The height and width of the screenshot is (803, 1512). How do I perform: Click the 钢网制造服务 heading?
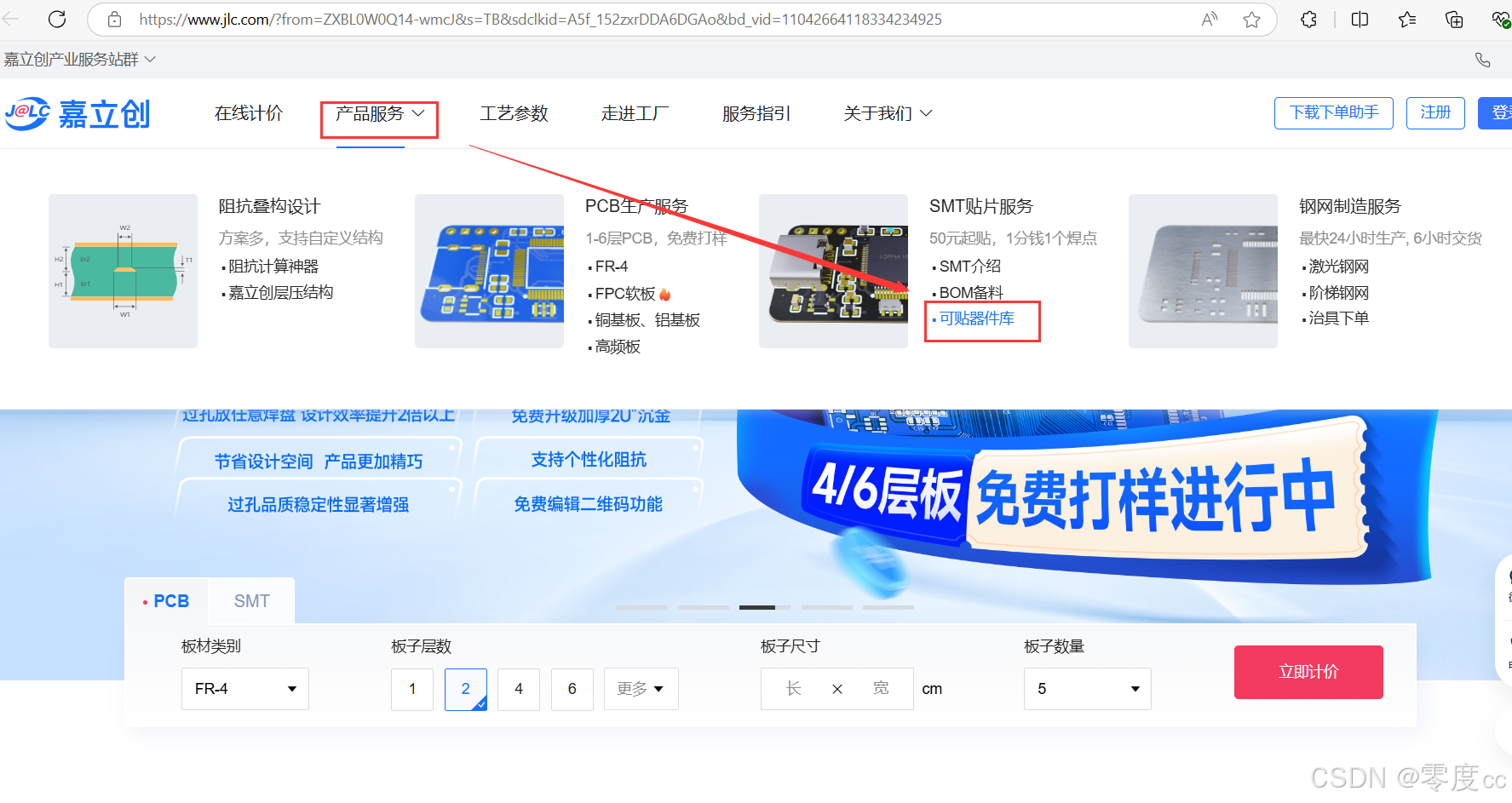coord(1349,206)
